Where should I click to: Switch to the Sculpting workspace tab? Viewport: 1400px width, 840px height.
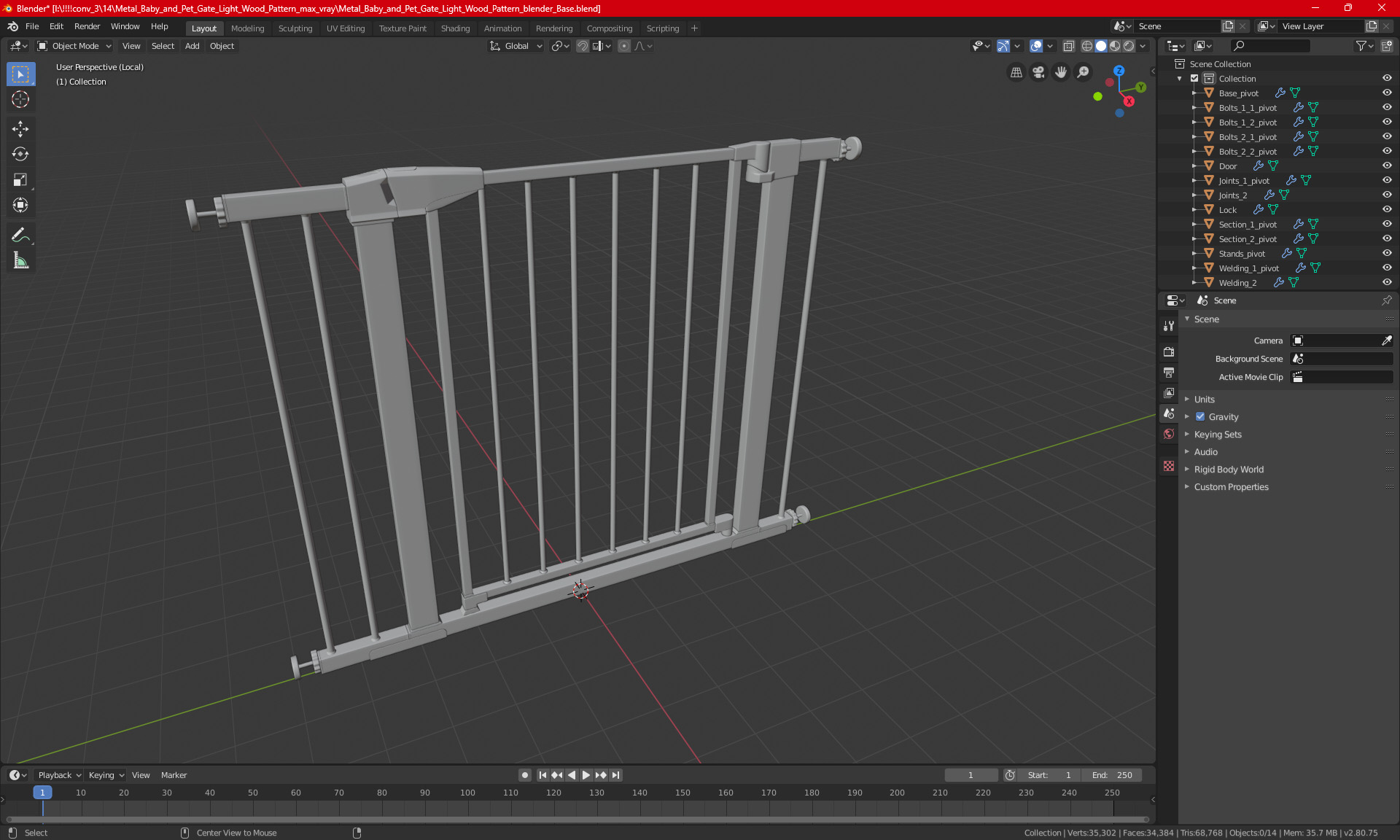[x=295, y=28]
